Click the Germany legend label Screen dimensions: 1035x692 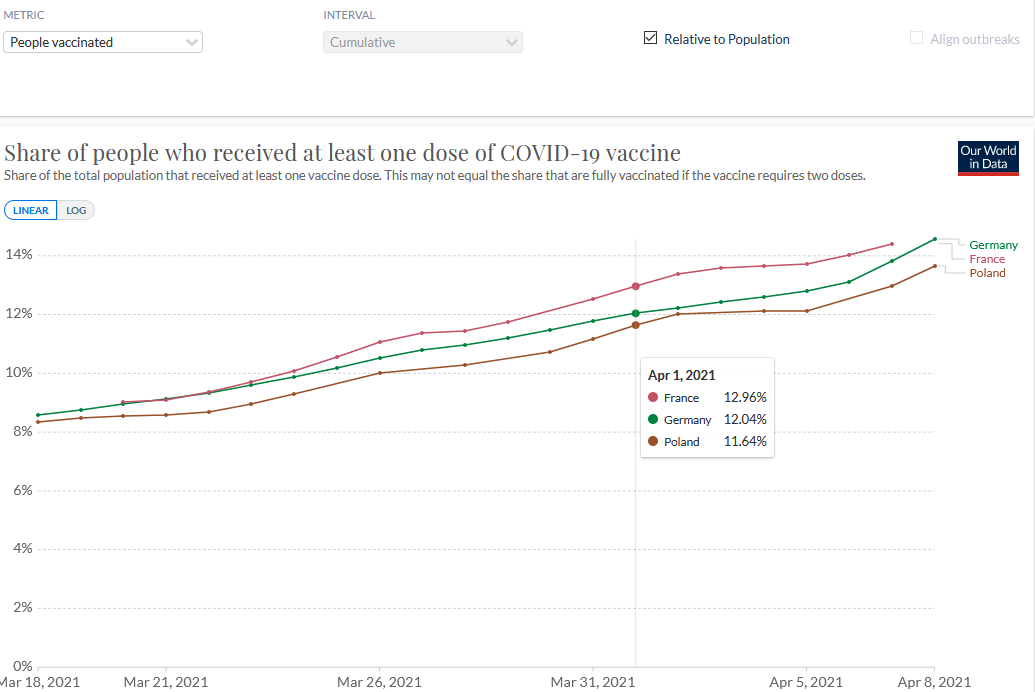click(x=993, y=245)
